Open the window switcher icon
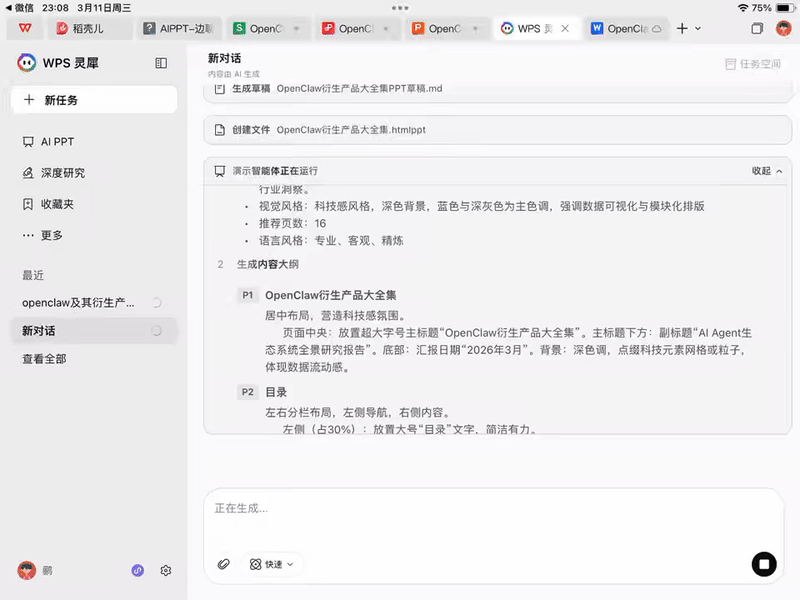This screenshot has height=600, width=800. (757, 29)
